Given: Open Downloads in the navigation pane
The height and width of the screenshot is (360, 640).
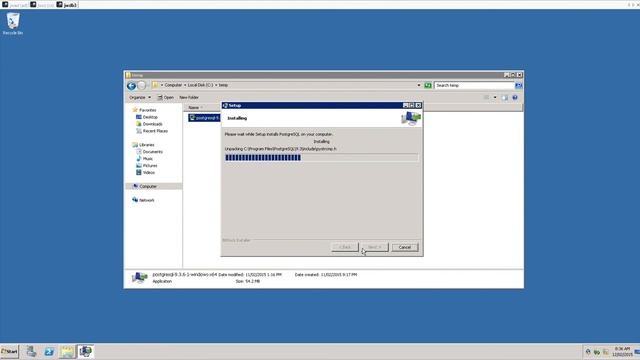Looking at the screenshot, I should click(x=149, y=124).
